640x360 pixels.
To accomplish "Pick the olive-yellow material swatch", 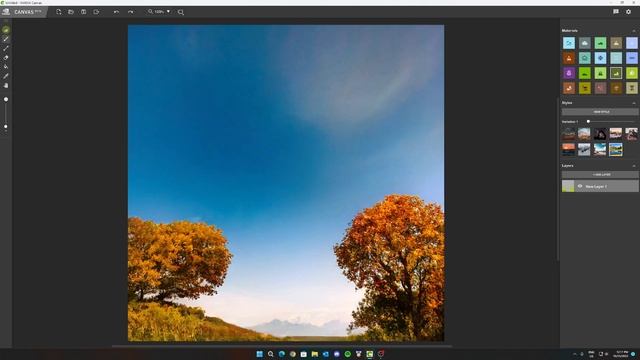I will (584, 88).
